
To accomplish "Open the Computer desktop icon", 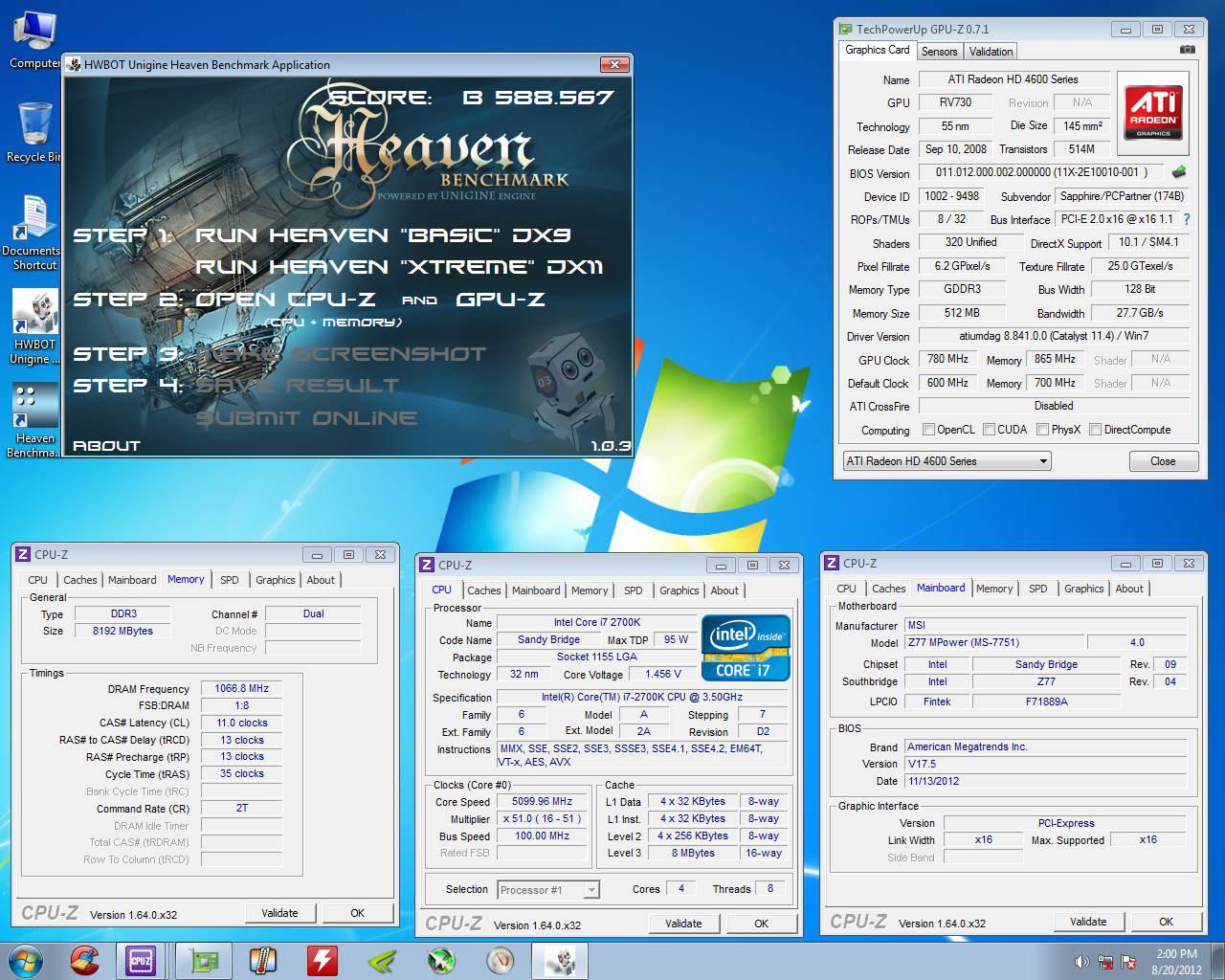I will tap(33, 38).
